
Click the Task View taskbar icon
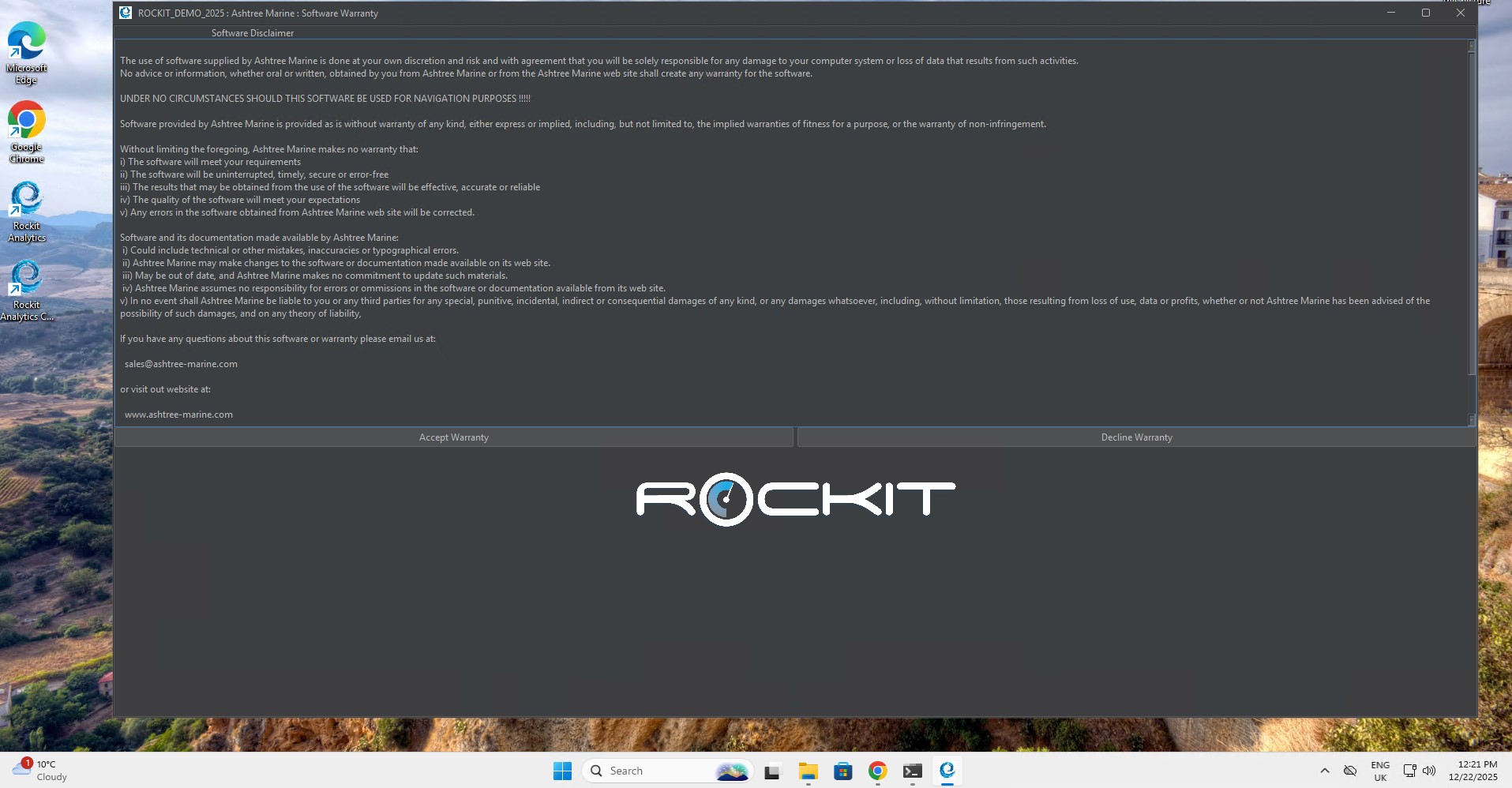[772, 771]
